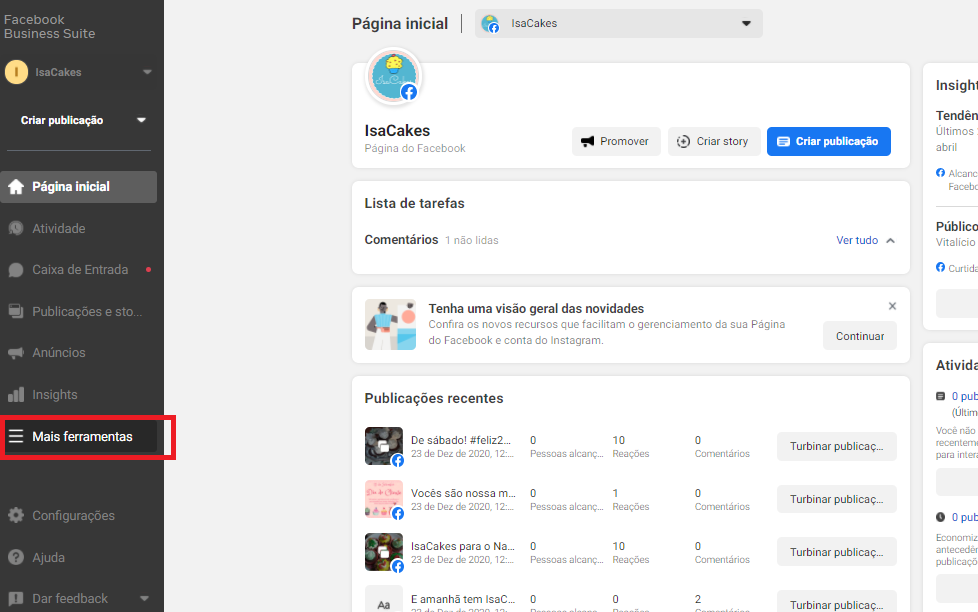Click the IsaCakes page profile picture
The width and height of the screenshot is (978, 612).
pos(394,77)
